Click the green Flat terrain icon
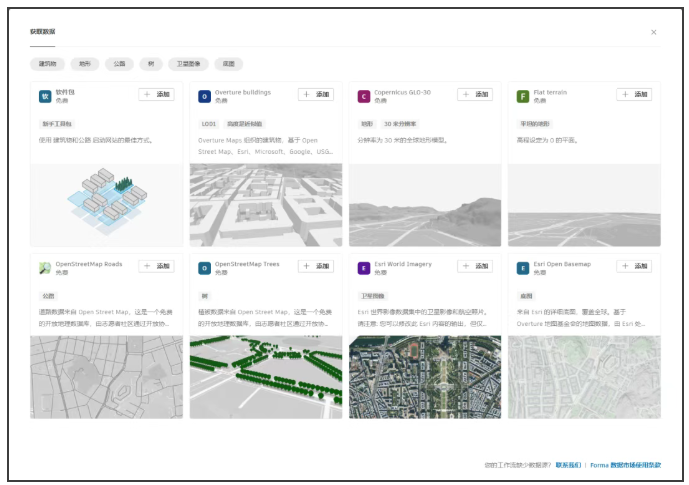Screen dimensions: 689x485 point(523,96)
